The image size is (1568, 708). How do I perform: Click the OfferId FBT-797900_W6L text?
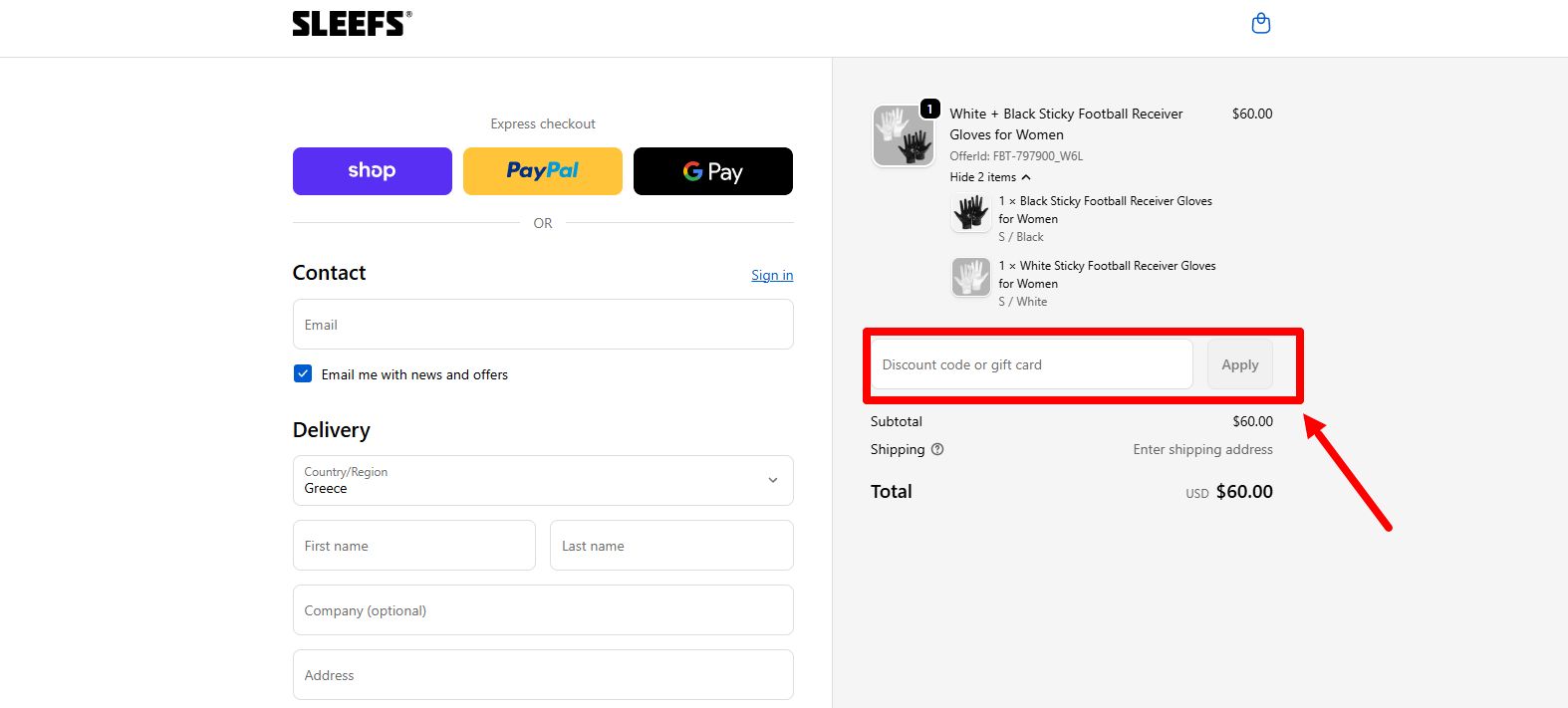click(x=1016, y=156)
